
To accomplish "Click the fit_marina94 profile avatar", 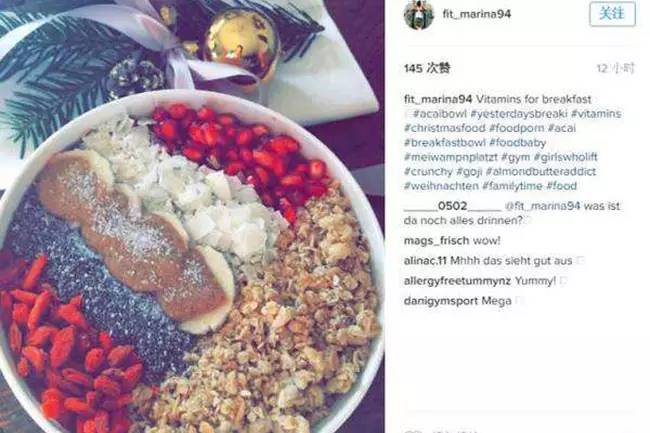I will 419,14.
